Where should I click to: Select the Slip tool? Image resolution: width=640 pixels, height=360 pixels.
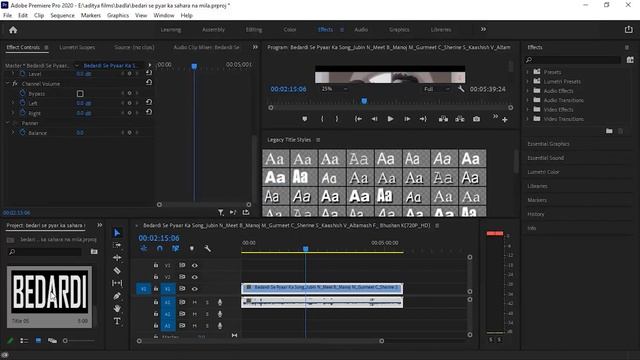coord(117,283)
